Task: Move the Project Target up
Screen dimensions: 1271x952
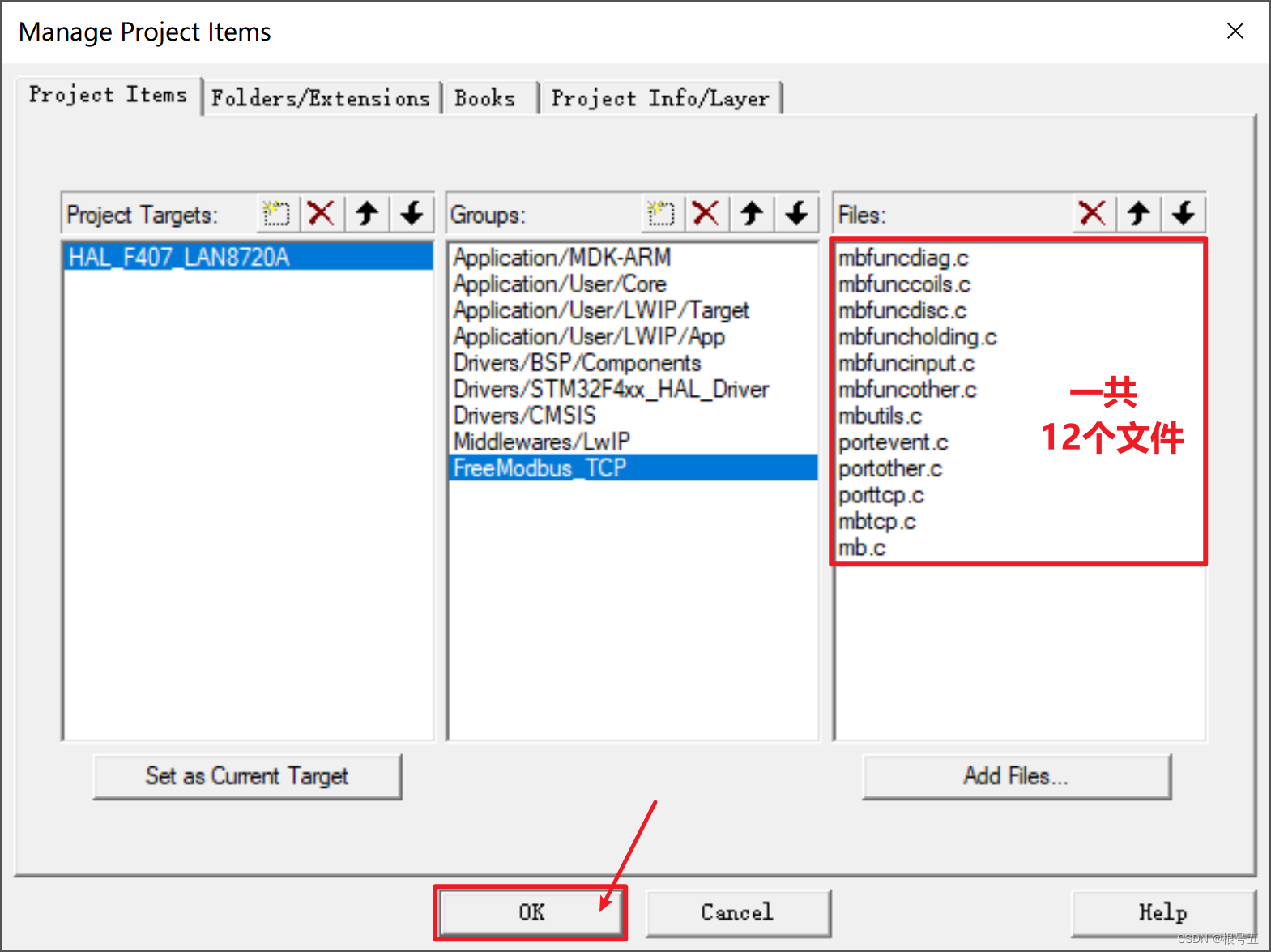Action: 367,214
